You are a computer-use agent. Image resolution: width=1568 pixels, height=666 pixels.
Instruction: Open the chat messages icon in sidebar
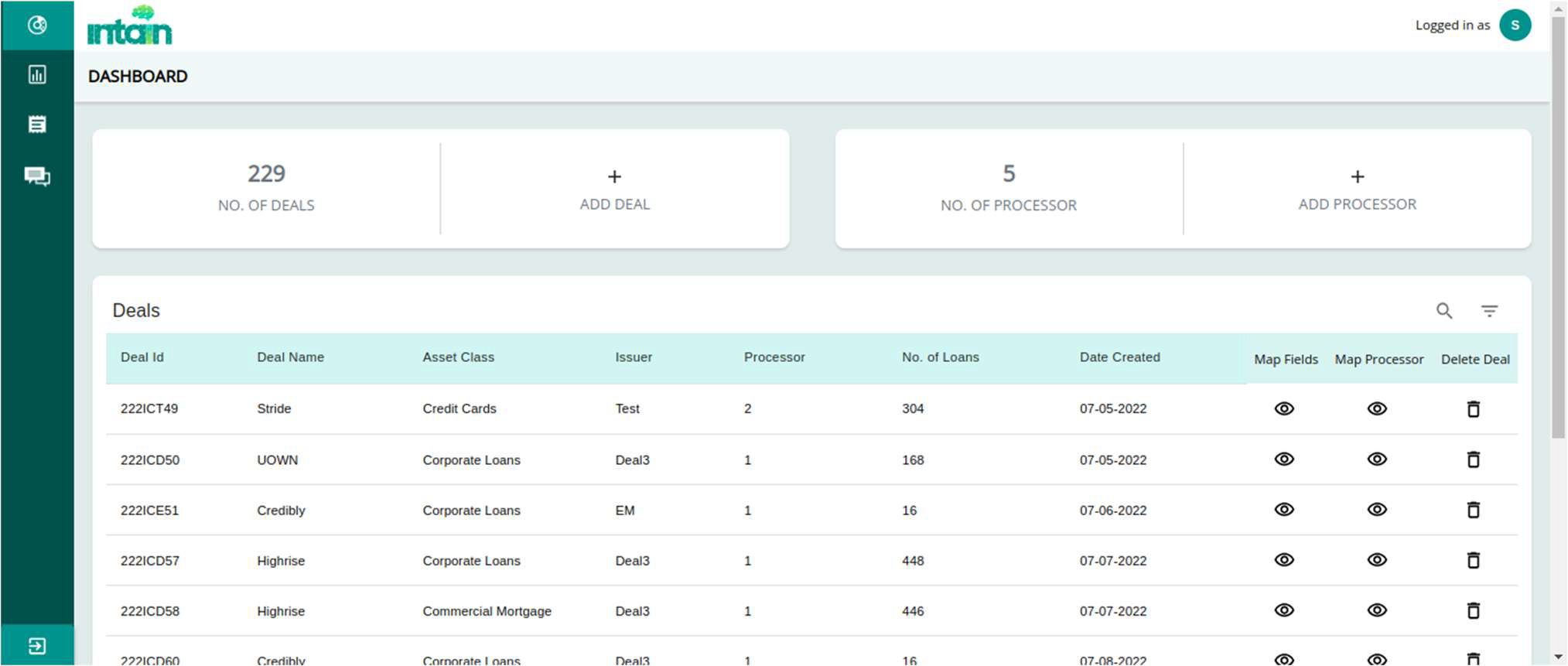pyautogui.click(x=37, y=176)
